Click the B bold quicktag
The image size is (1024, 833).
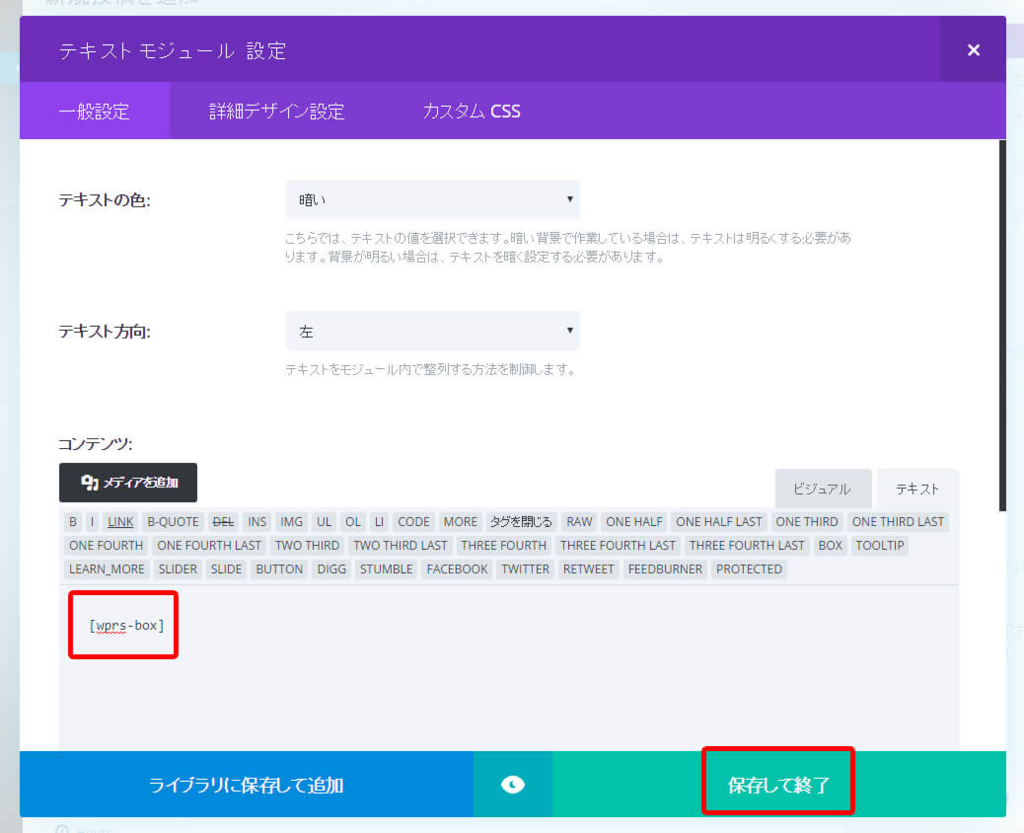click(x=73, y=522)
